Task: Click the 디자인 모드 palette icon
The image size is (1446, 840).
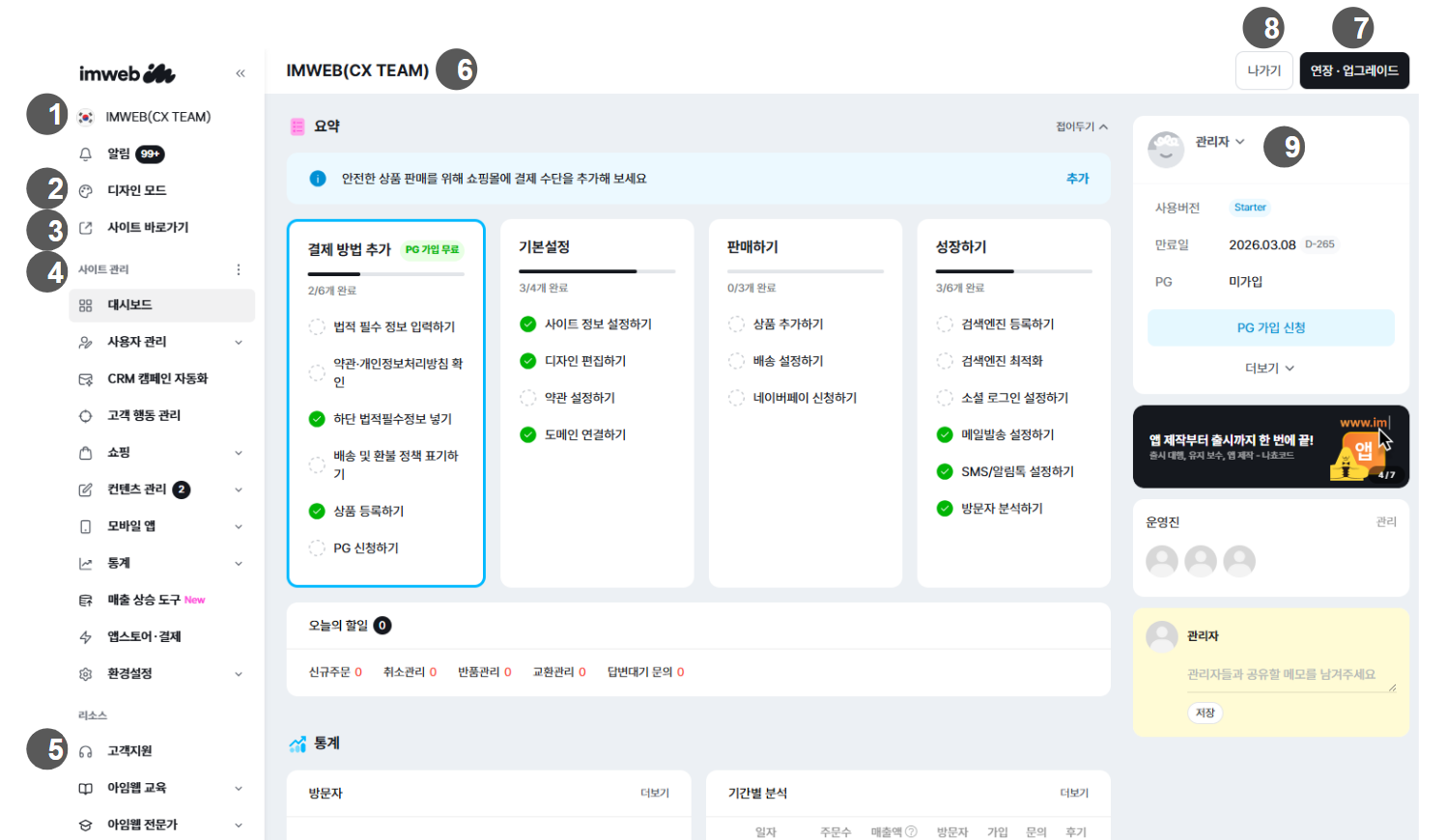Action: (86, 191)
